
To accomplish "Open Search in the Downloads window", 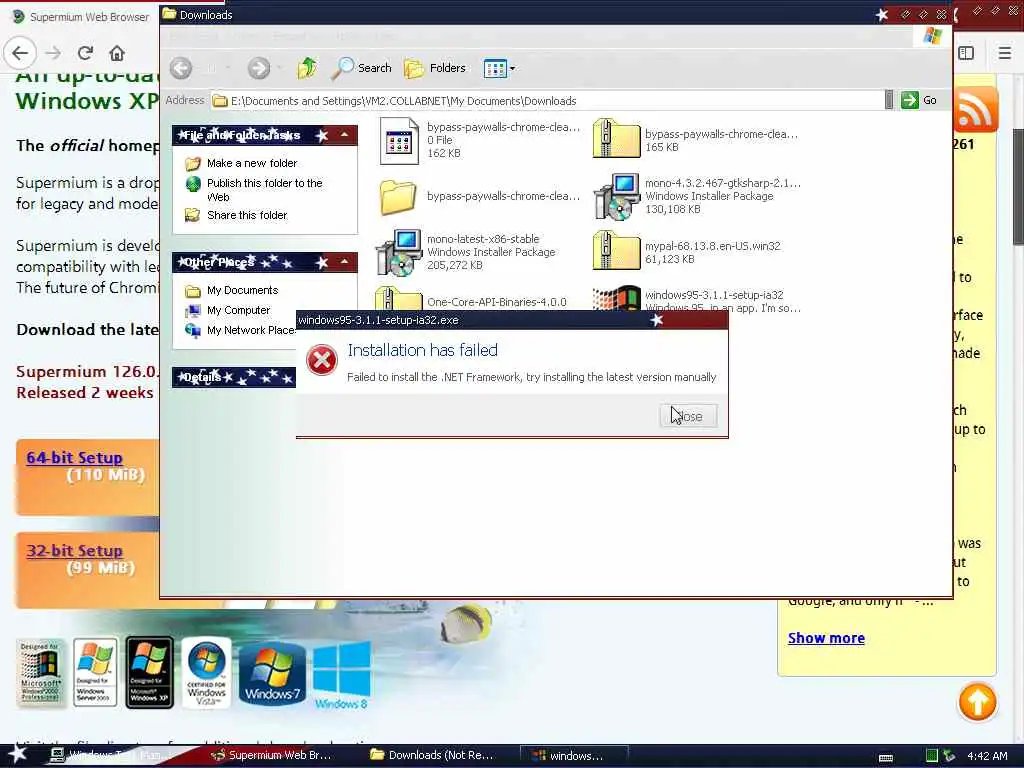I will click(x=361, y=68).
